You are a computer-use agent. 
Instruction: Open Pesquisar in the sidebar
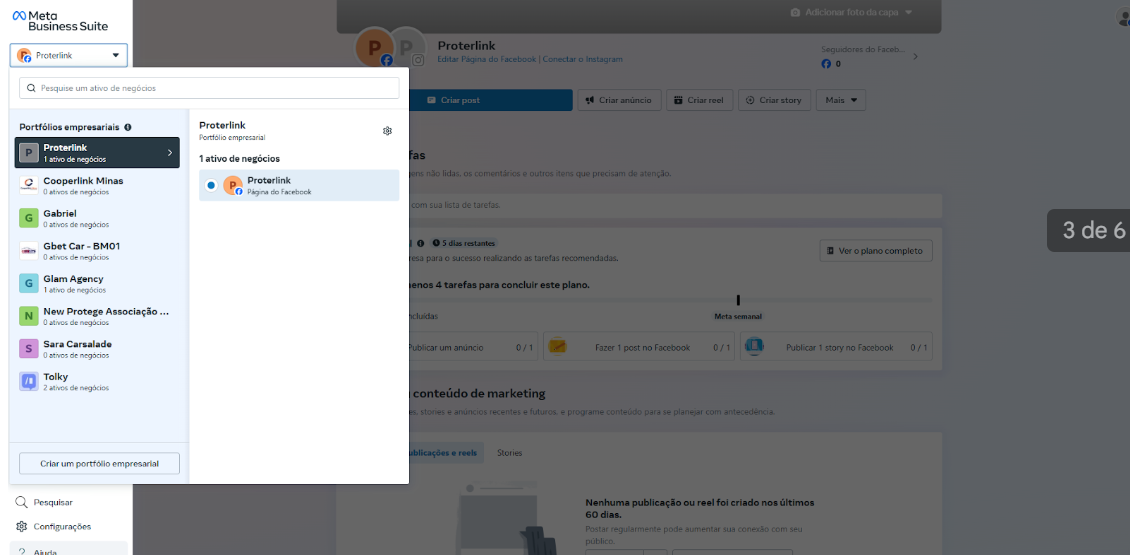(53, 502)
